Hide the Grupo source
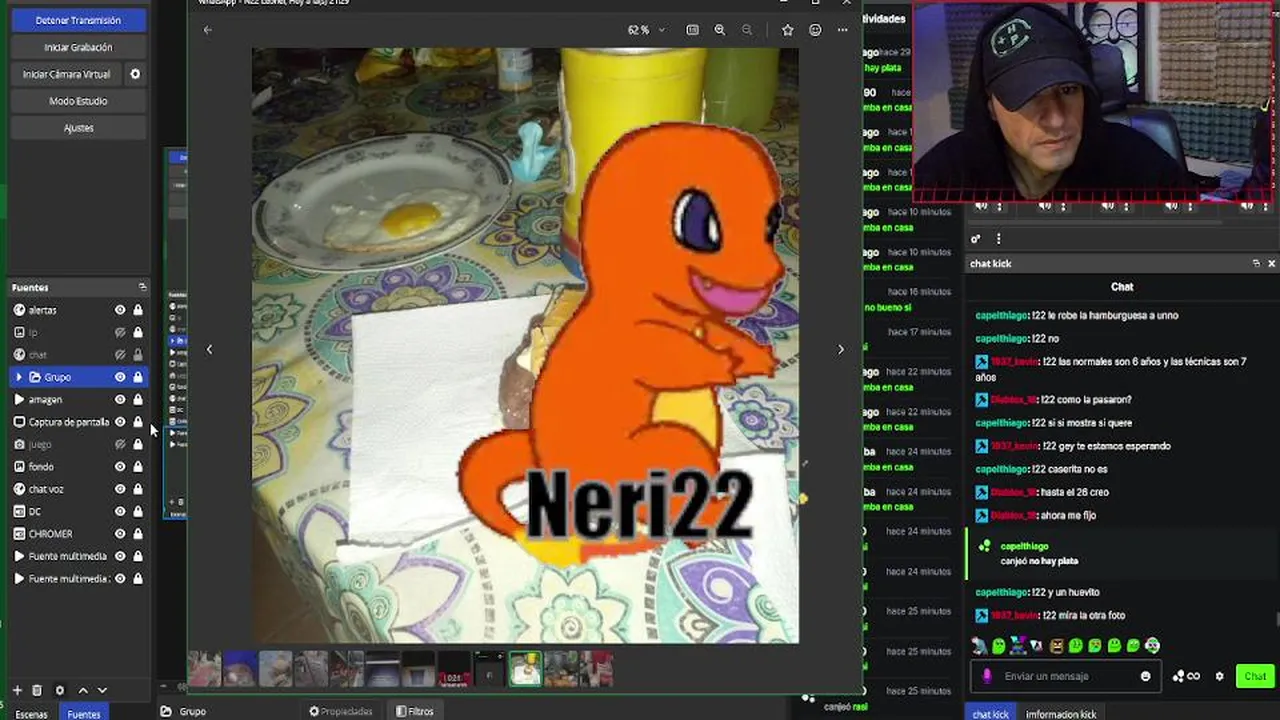The width and height of the screenshot is (1280, 720). tap(120, 377)
